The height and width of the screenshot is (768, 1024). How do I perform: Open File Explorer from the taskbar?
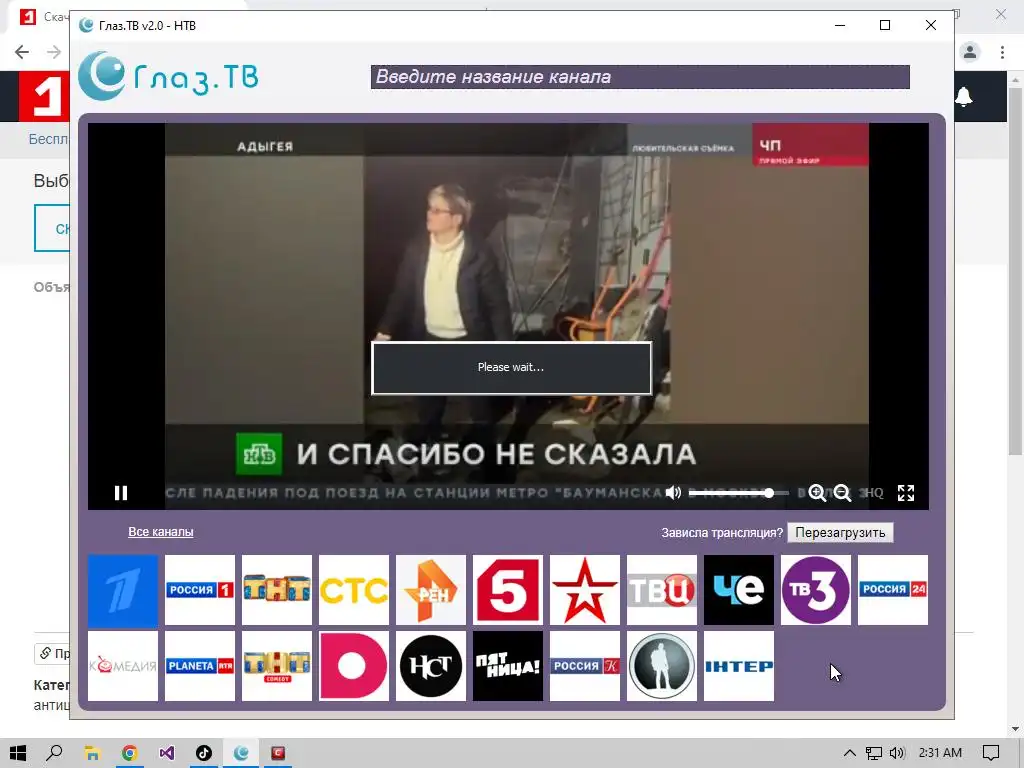point(92,753)
